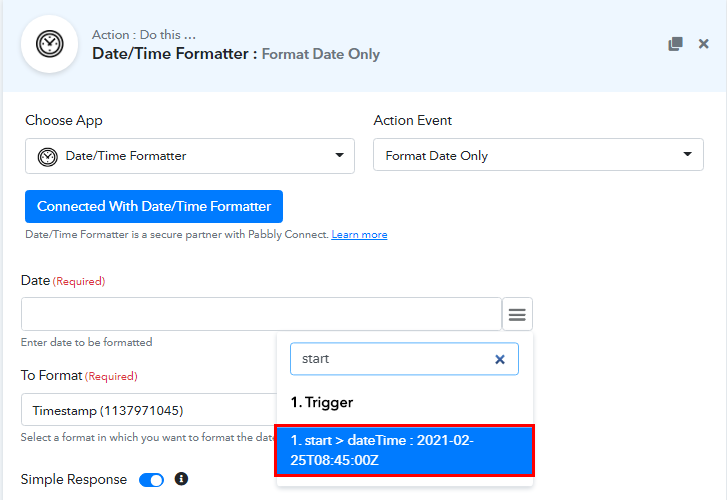Click Connected With Date/Time Formatter button
Screen dimensions: 727x500
coord(154,206)
